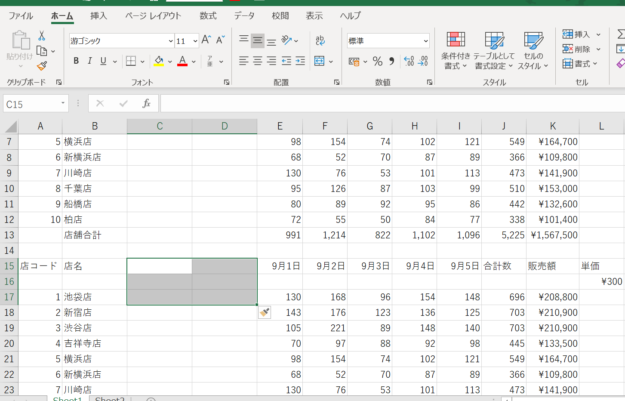Open Alignment group dialog launcher

pos(337,82)
